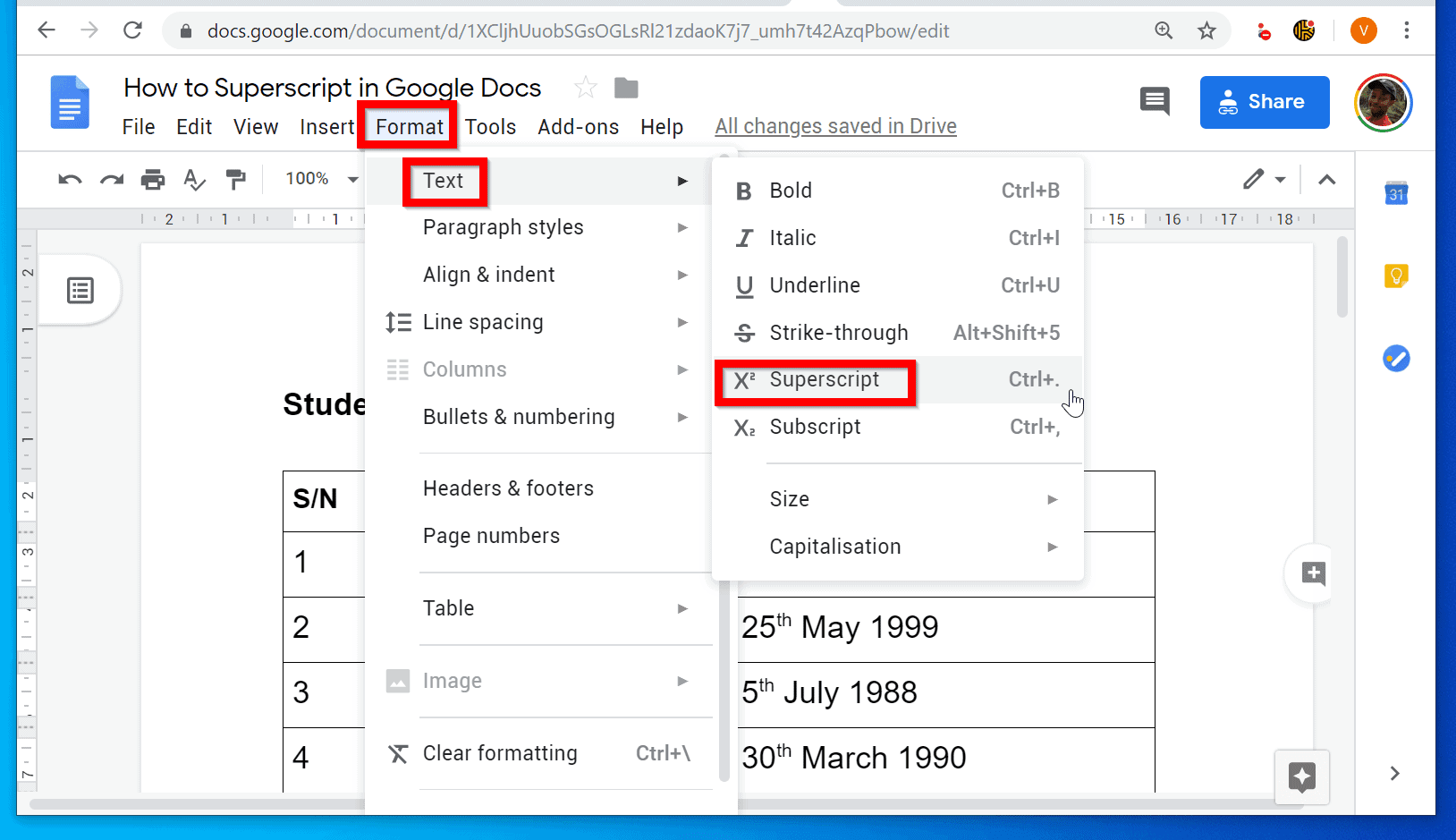1456x840 pixels.
Task: Click the spell check icon
Action: [x=194, y=180]
